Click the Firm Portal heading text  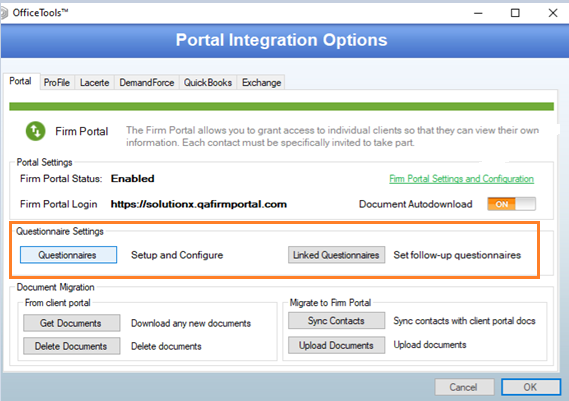point(82,131)
